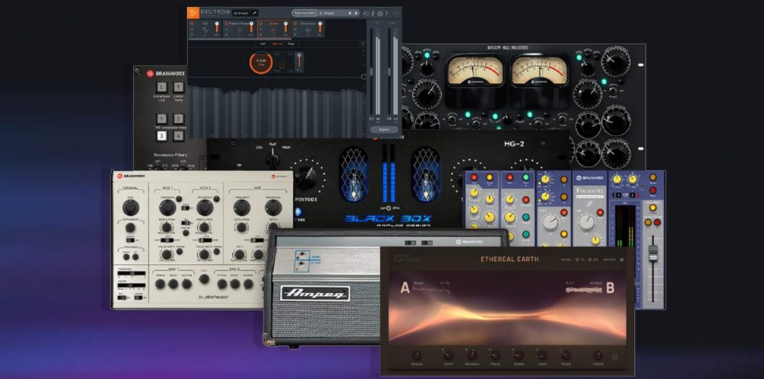Click the right VU meter on Shadow Hills compressor
The width and height of the screenshot is (764, 379).
[539, 71]
